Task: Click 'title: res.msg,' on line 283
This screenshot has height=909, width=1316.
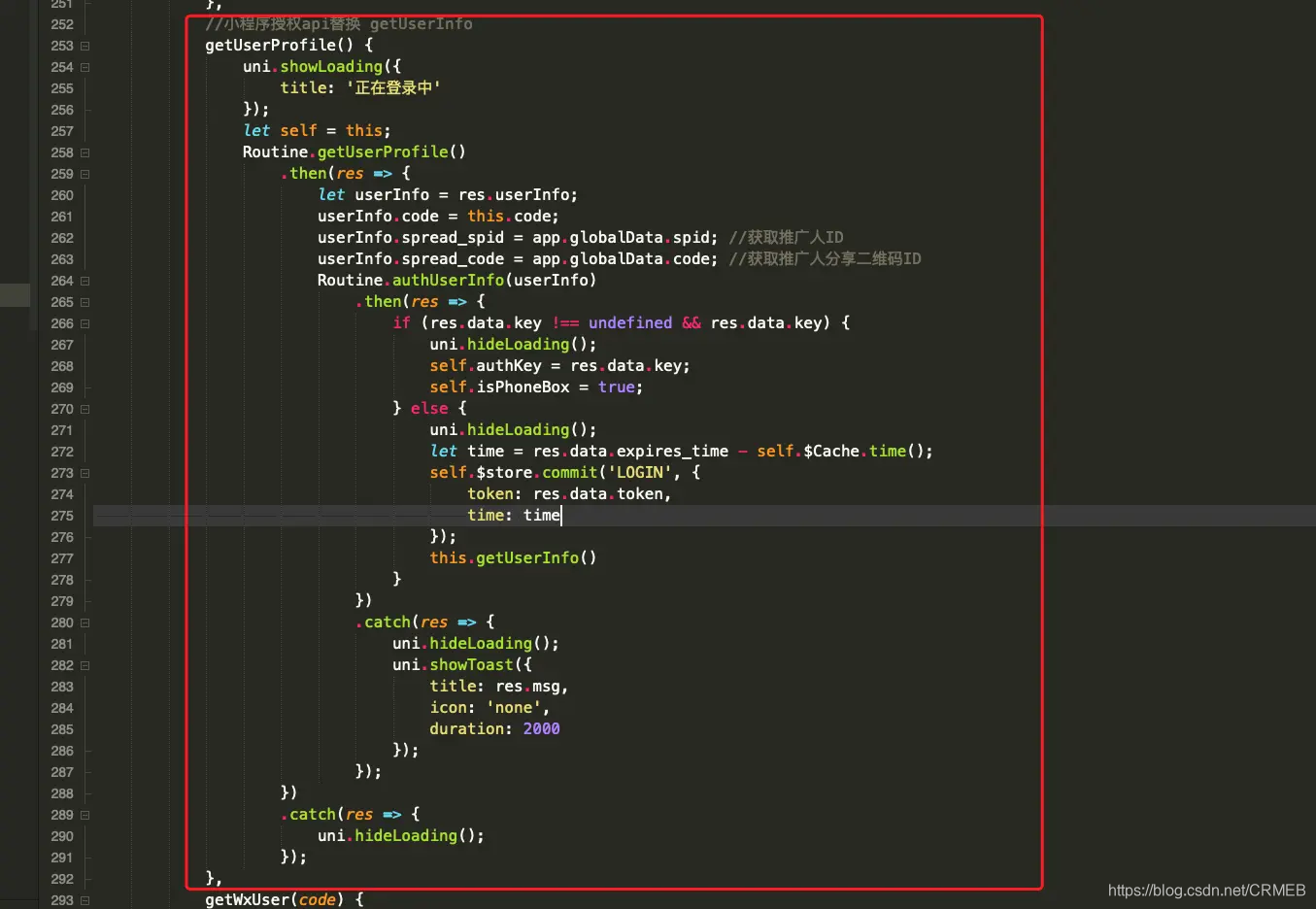Action: pos(499,686)
